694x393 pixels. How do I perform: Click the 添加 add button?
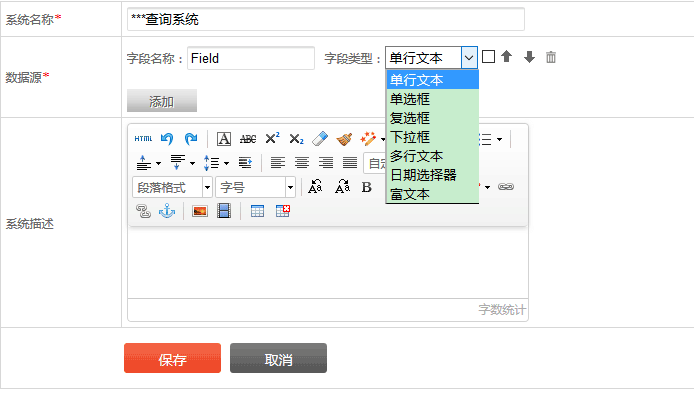(162, 101)
